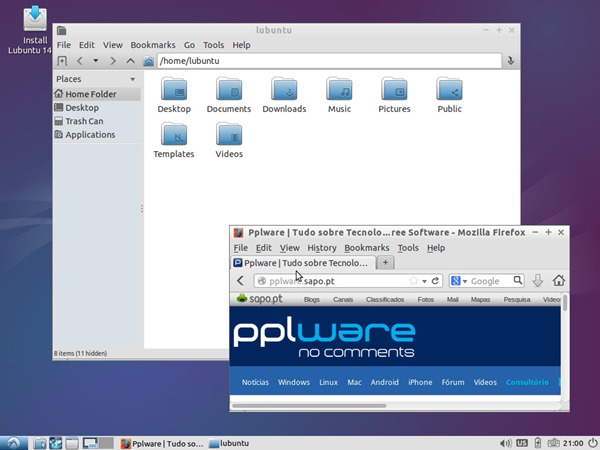Click the Fórum navigation link

point(453,382)
